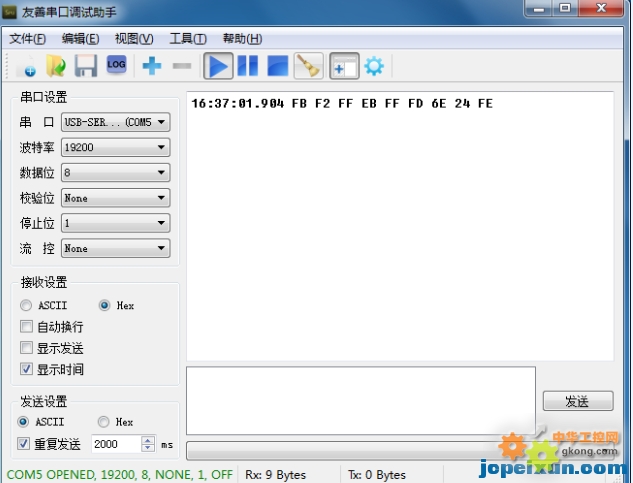Click the received hex data line
Image resolution: width=633 pixels, height=483 pixels.
tap(342, 104)
